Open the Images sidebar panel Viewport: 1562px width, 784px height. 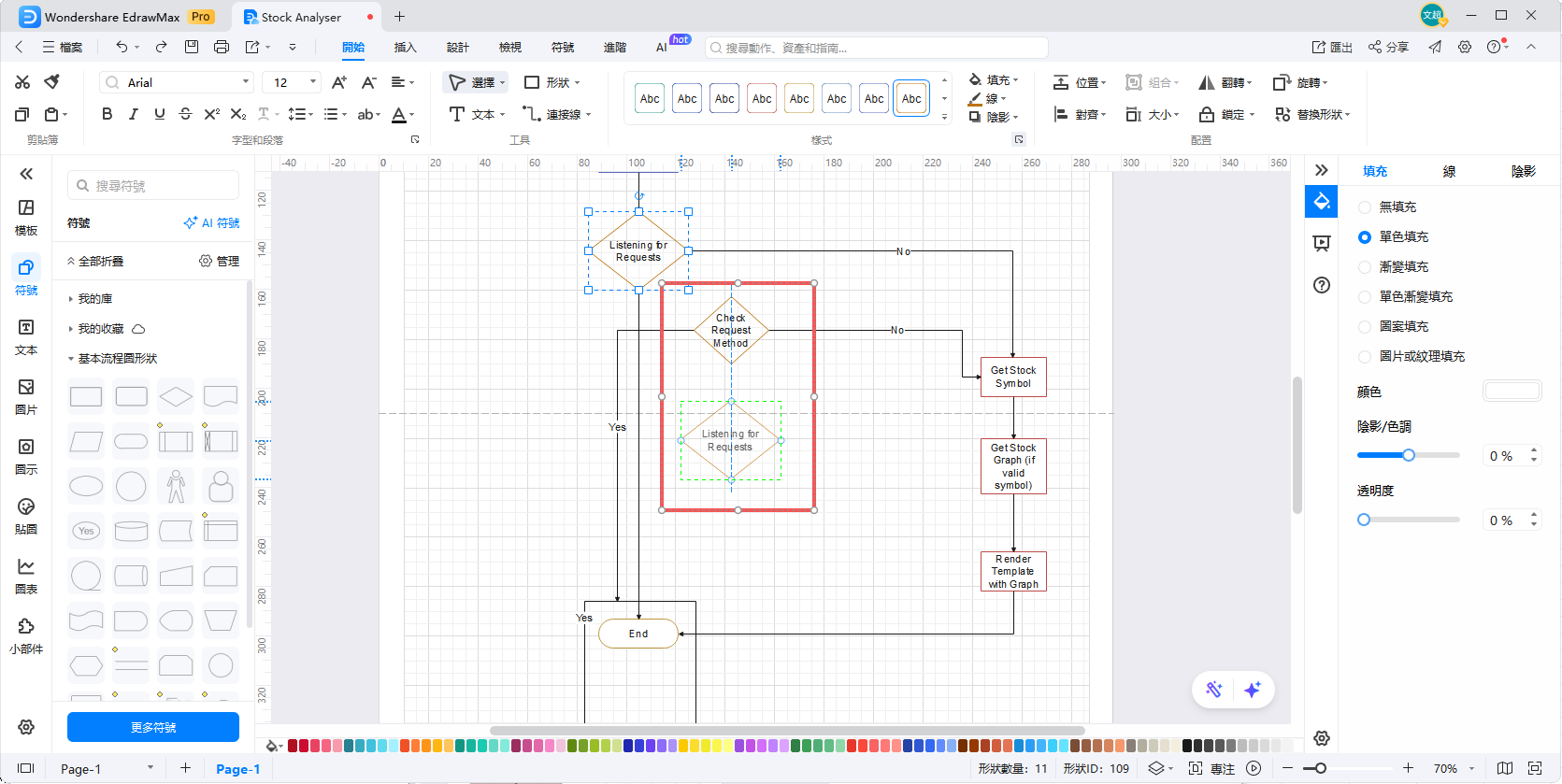coord(26,396)
